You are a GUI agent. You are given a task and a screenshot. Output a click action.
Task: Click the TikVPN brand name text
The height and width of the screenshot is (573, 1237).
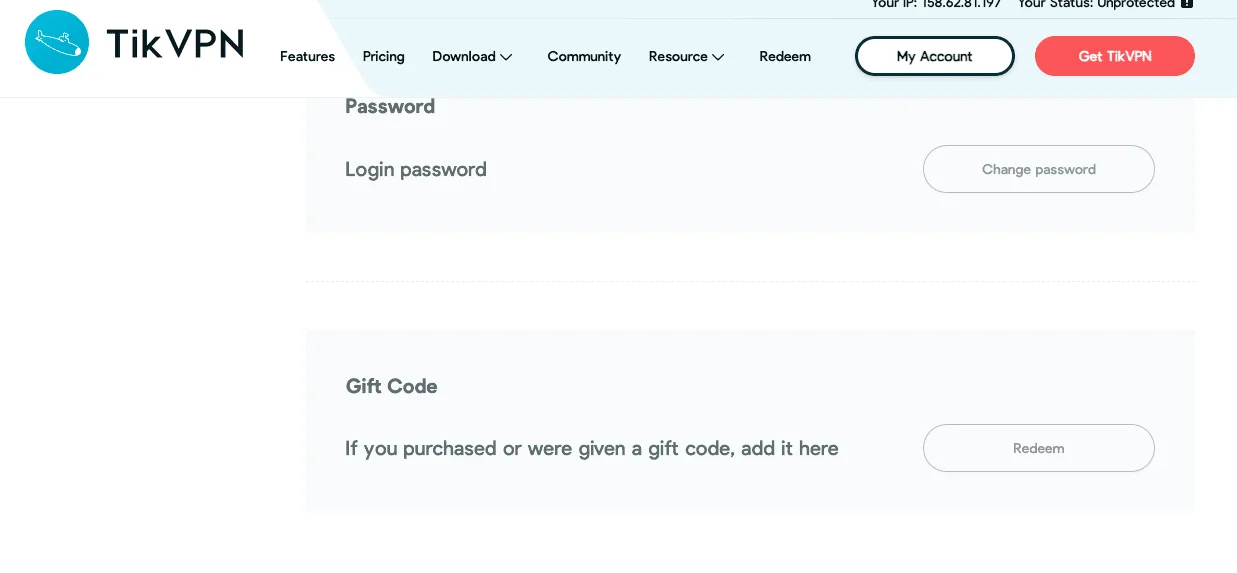[175, 43]
